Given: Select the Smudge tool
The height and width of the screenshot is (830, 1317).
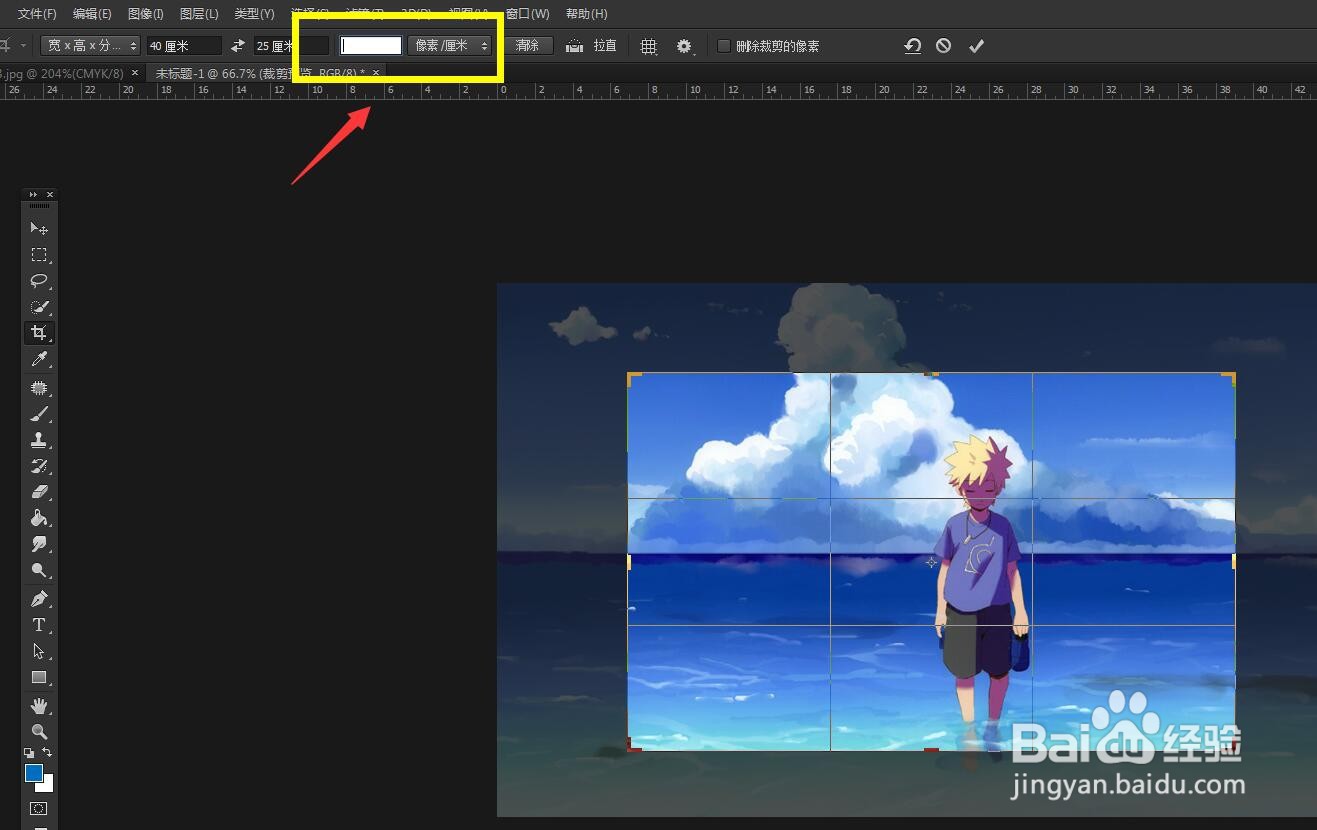Looking at the screenshot, I should [x=39, y=544].
